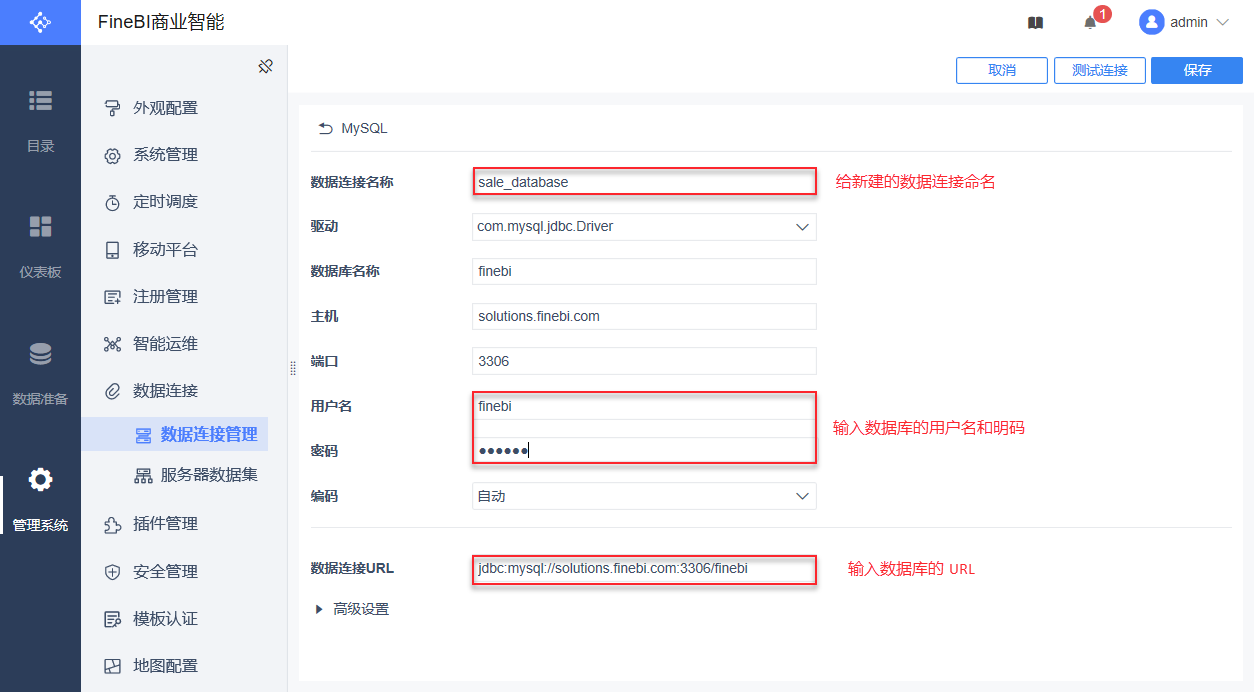
Task: Select 定时调度 menu item
Action: click(165, 202)
